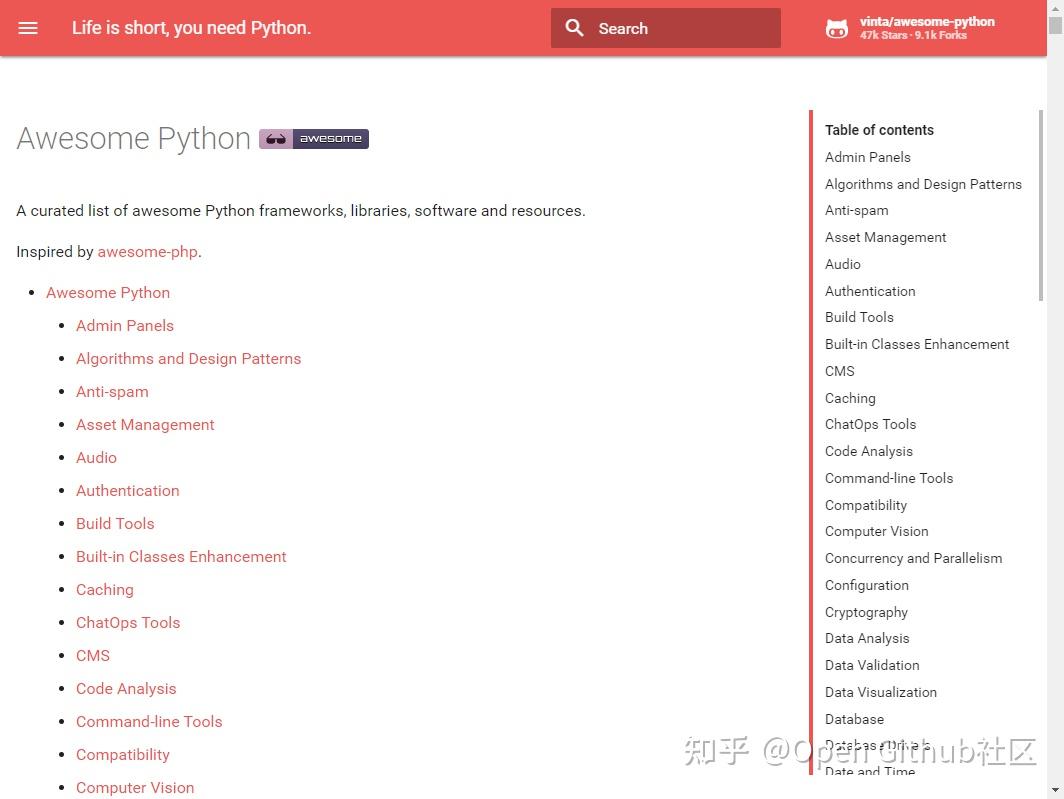1064x799 pixels.
Task: Jump to Cryptography in table of contents
Action: point(866,612)
